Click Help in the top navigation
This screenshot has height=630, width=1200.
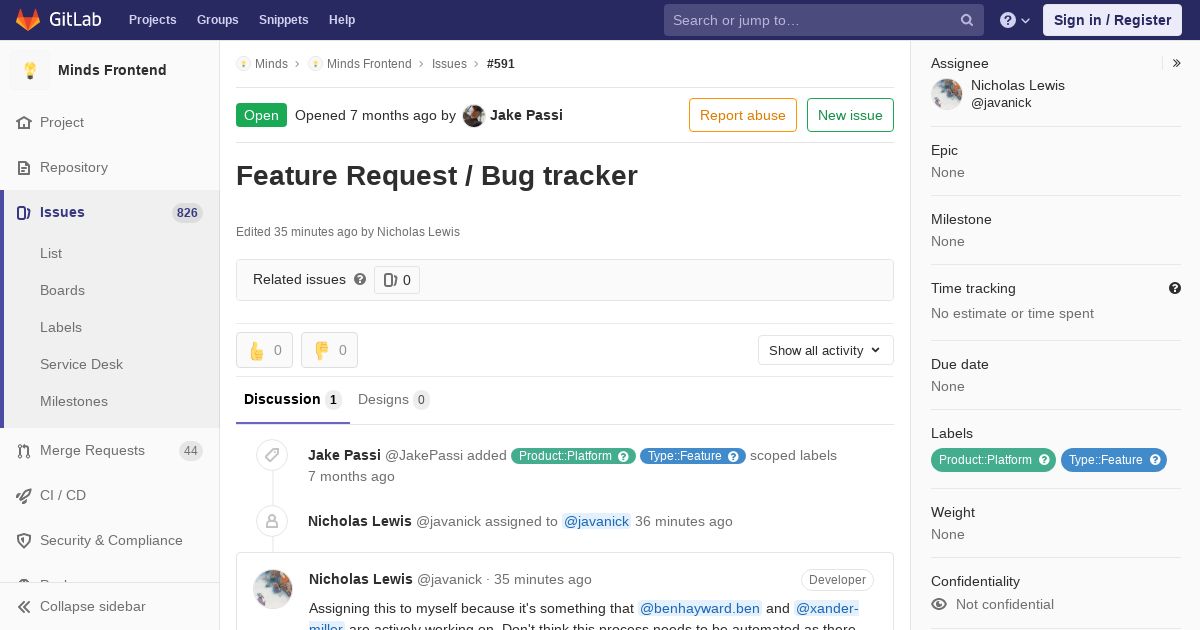342,20
